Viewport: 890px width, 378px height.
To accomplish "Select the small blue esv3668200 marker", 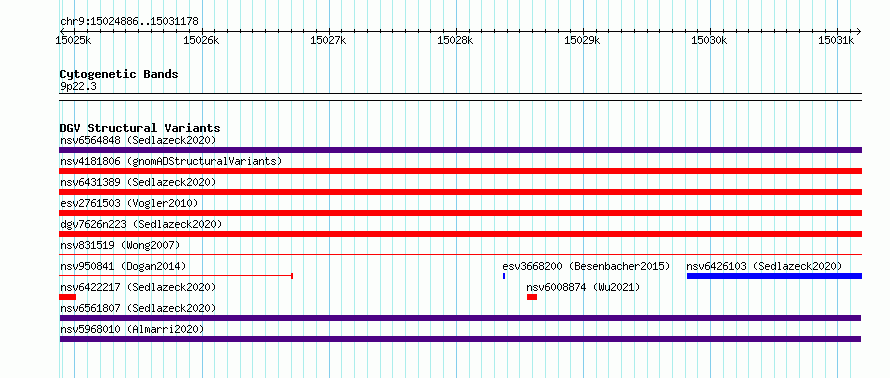I will point(504,276).
